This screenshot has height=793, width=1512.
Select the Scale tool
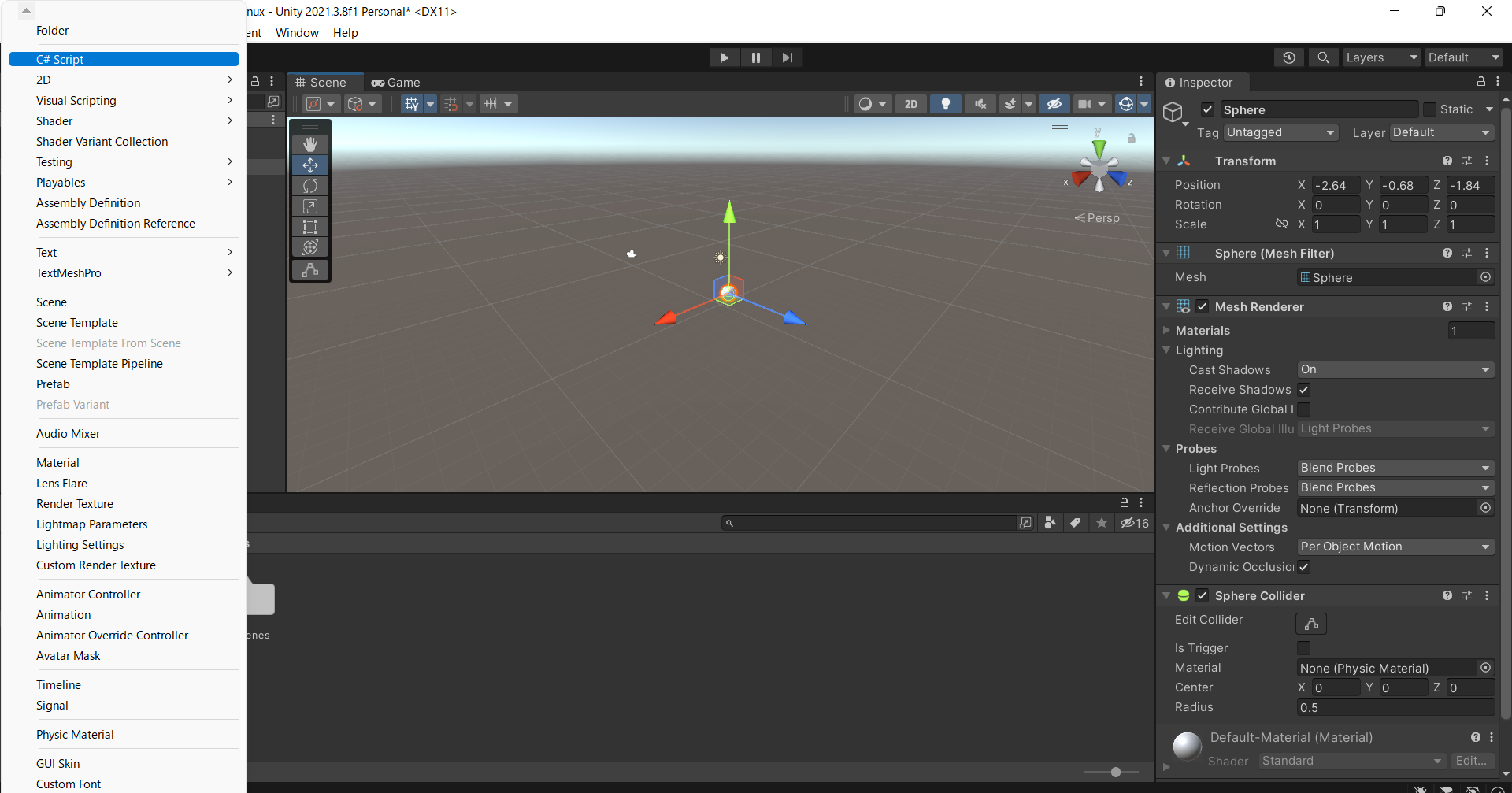pos(310,206)
